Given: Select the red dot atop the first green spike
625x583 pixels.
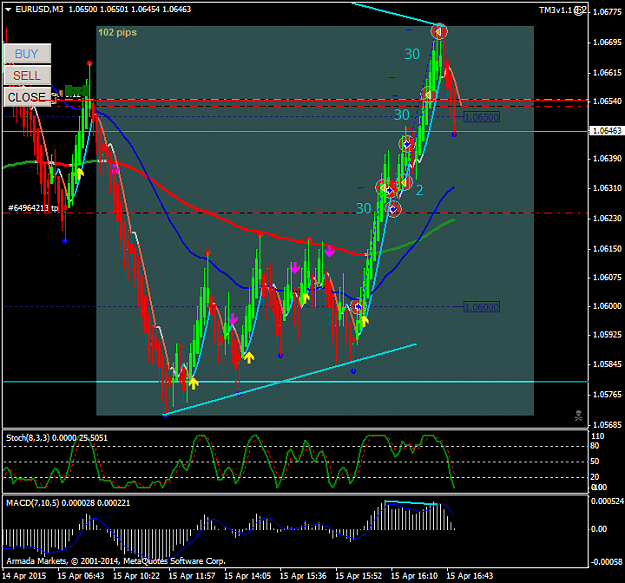Looking at the screenshot, I should coord(90,63).
